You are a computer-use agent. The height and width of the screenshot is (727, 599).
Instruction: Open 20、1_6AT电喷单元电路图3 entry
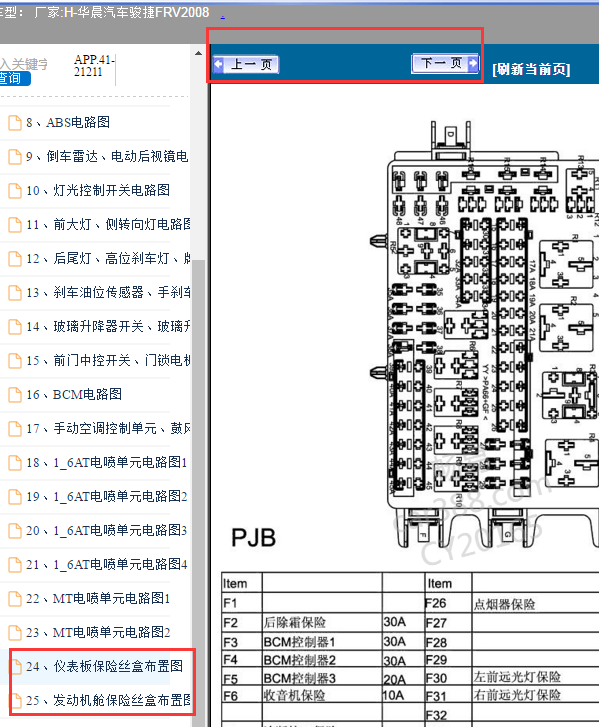click(107, 530)
